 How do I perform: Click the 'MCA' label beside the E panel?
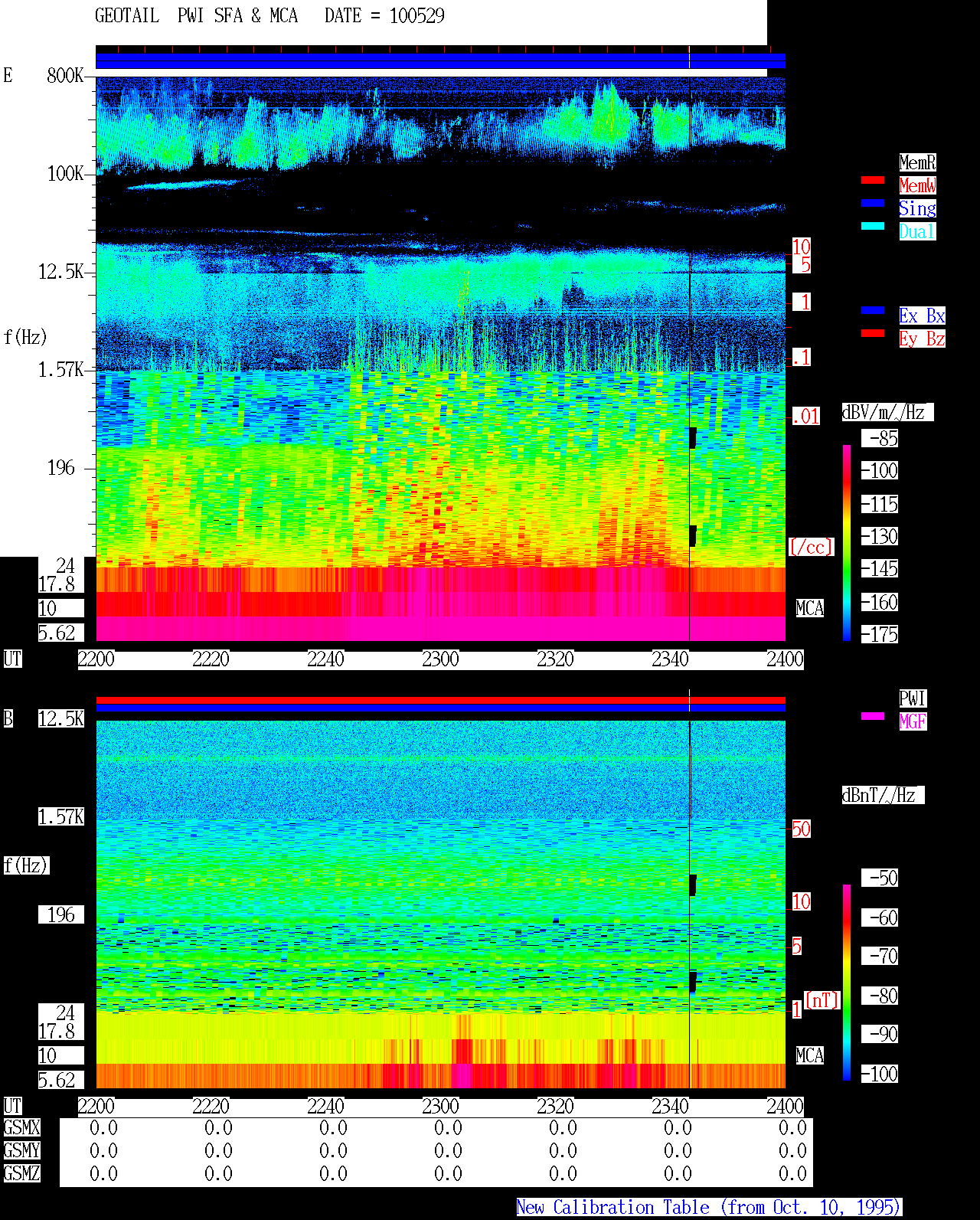click(810, 609)
